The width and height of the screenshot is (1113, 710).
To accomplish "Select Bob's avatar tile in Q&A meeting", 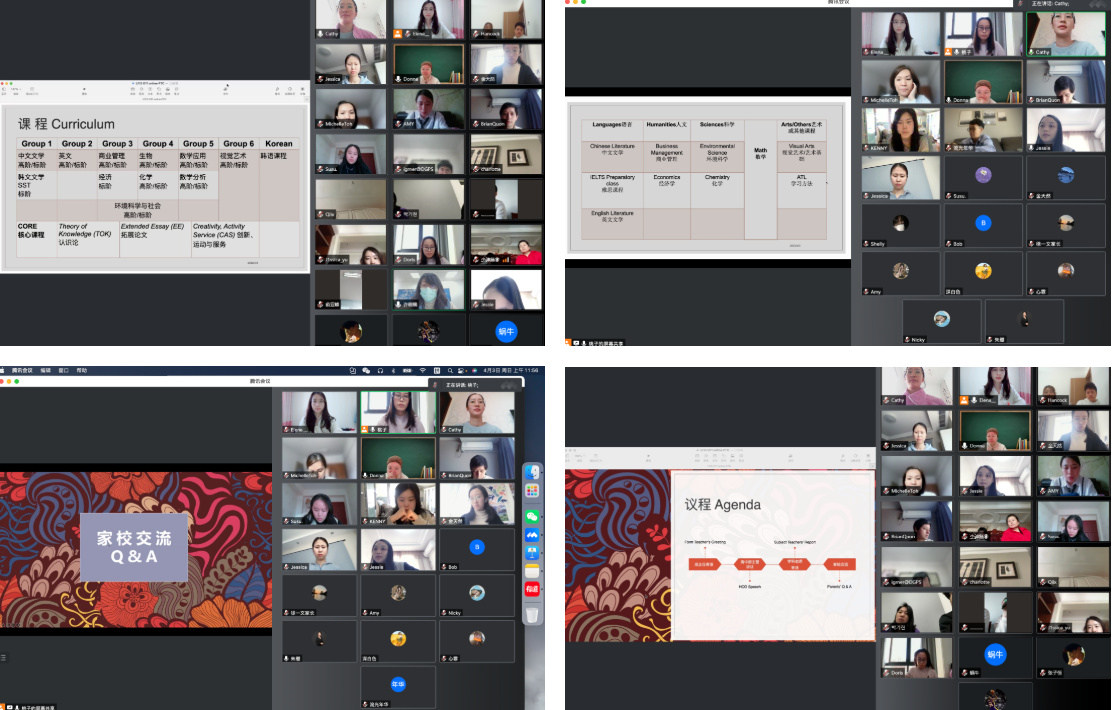I will click(x=477, y=550).
